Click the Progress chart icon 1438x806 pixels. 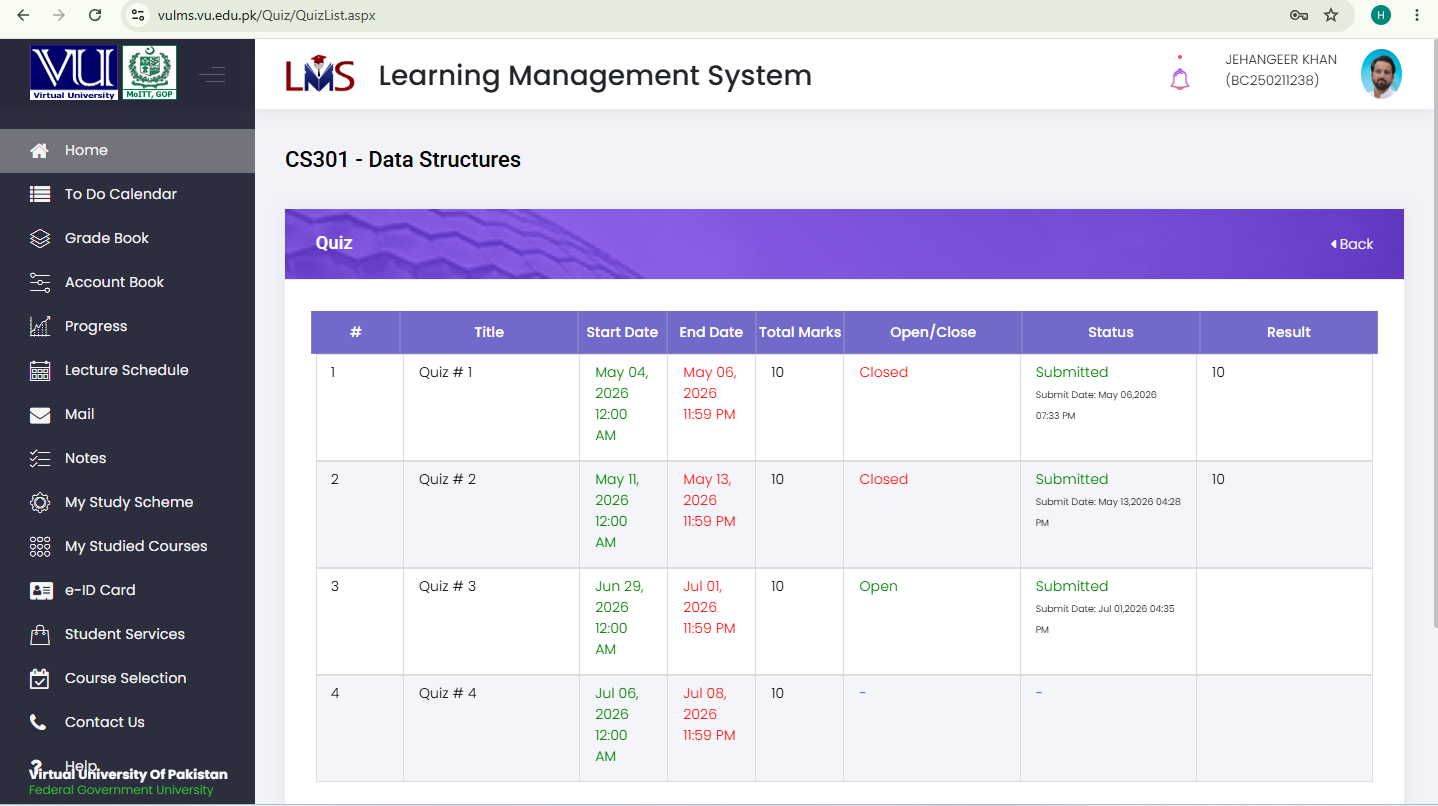39,327
